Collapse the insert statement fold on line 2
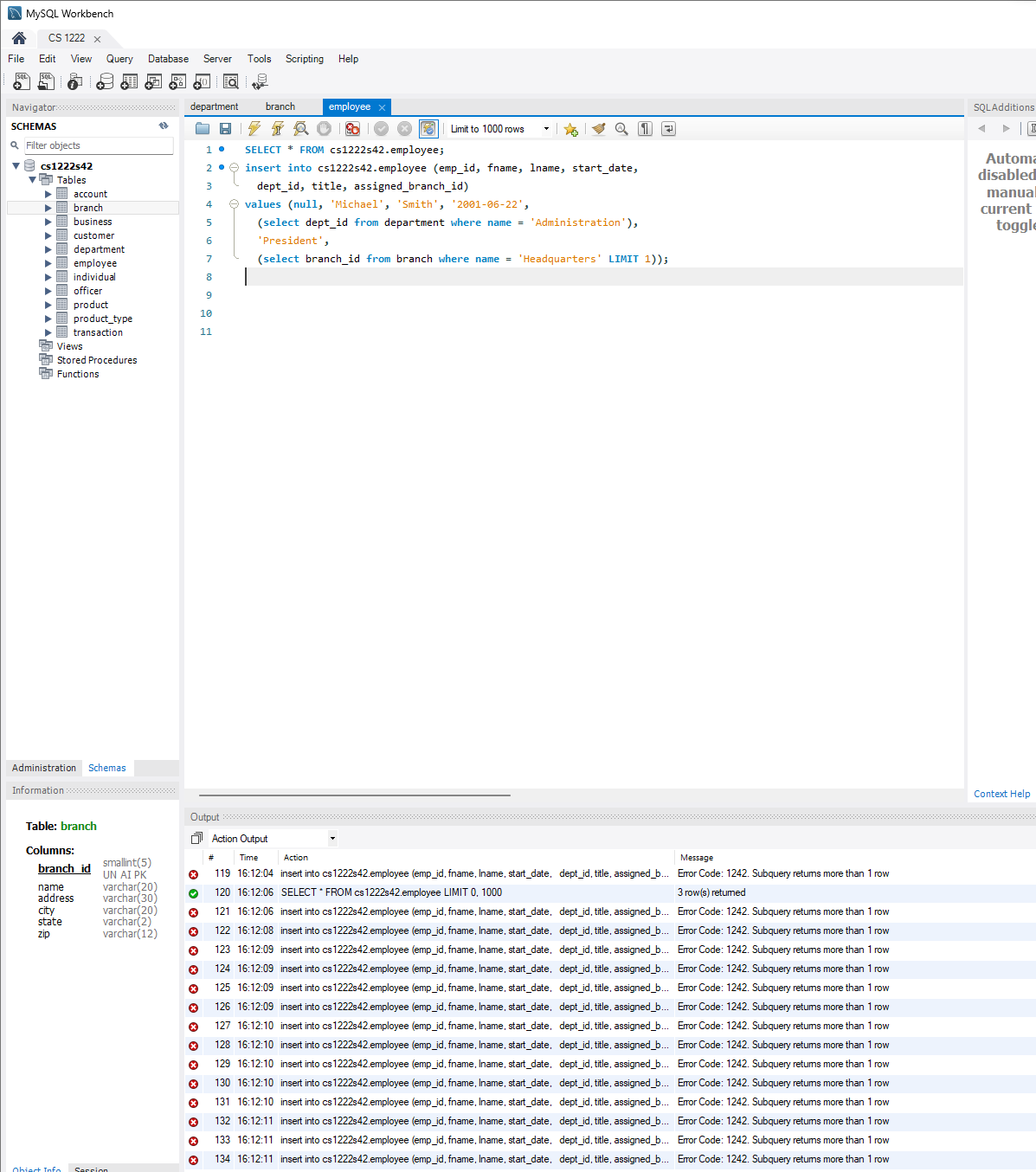Viewport: 1036px width, 1172px height. [x=234, y=168]
